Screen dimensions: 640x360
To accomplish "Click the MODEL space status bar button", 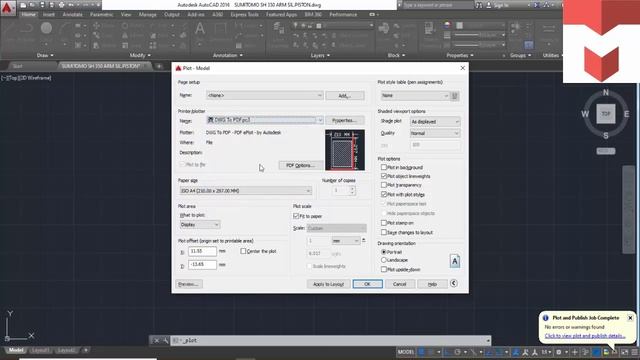I will click(406, 352).
